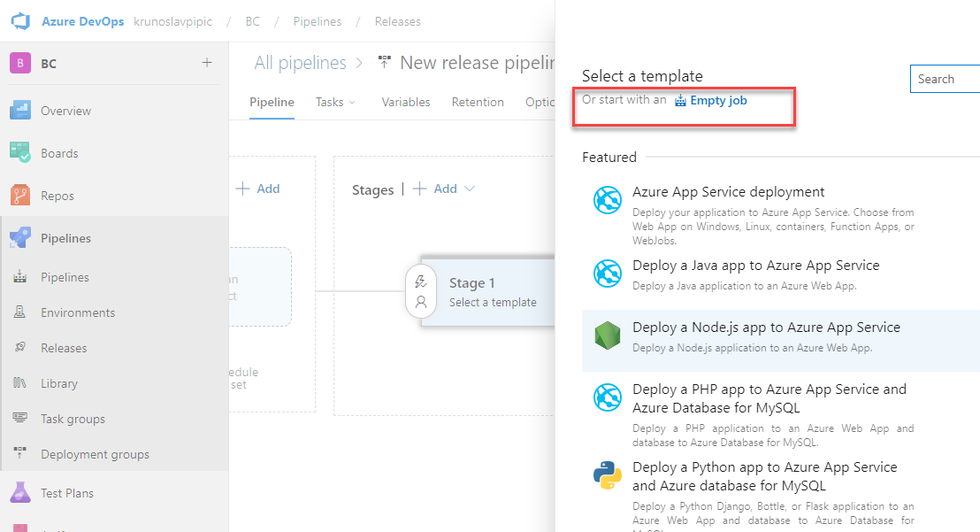
Task: Choose Deploy a PHP app template
Action: pos(769,398)
